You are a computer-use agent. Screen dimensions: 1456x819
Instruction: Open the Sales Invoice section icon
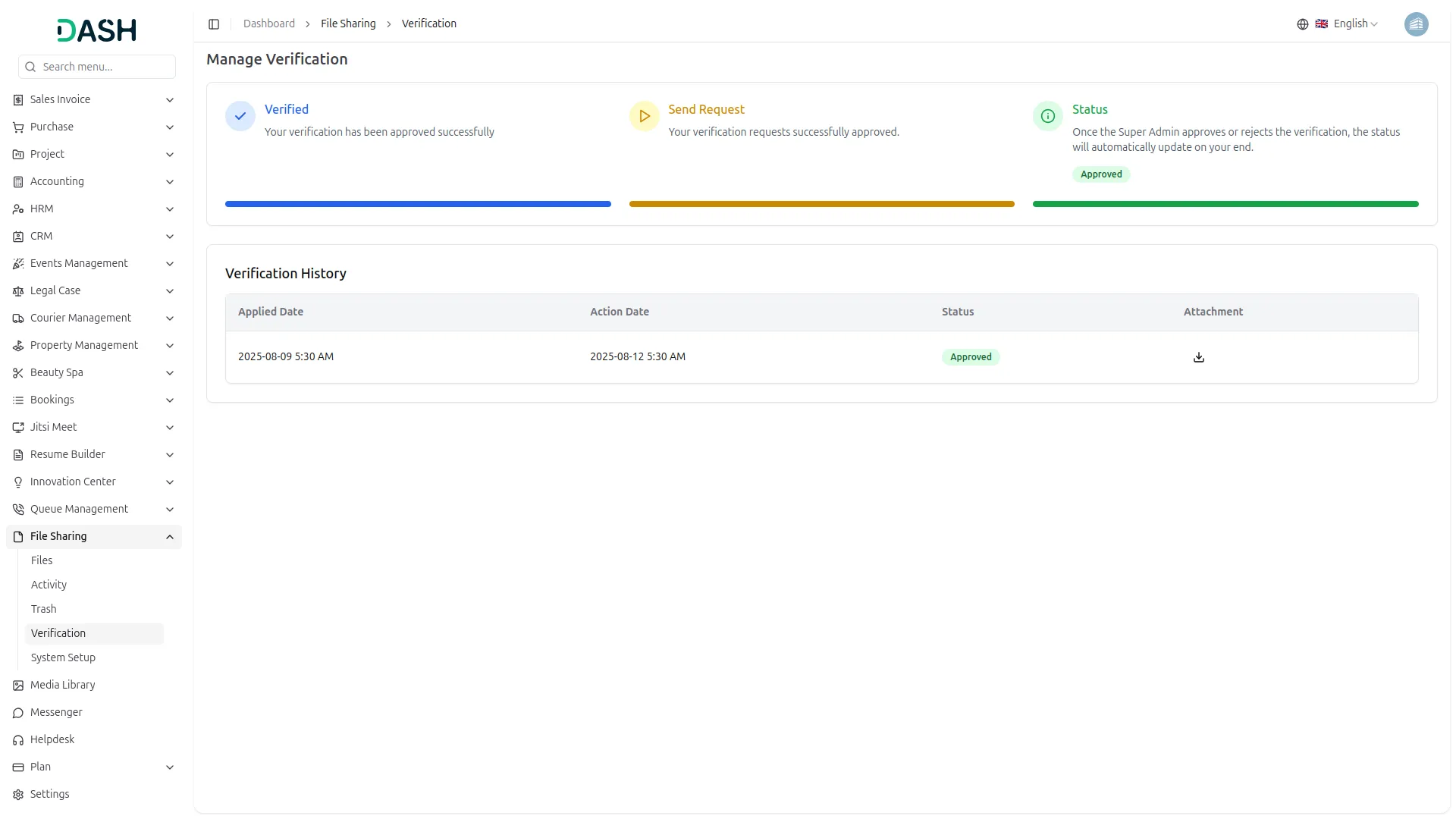[17, 99]
